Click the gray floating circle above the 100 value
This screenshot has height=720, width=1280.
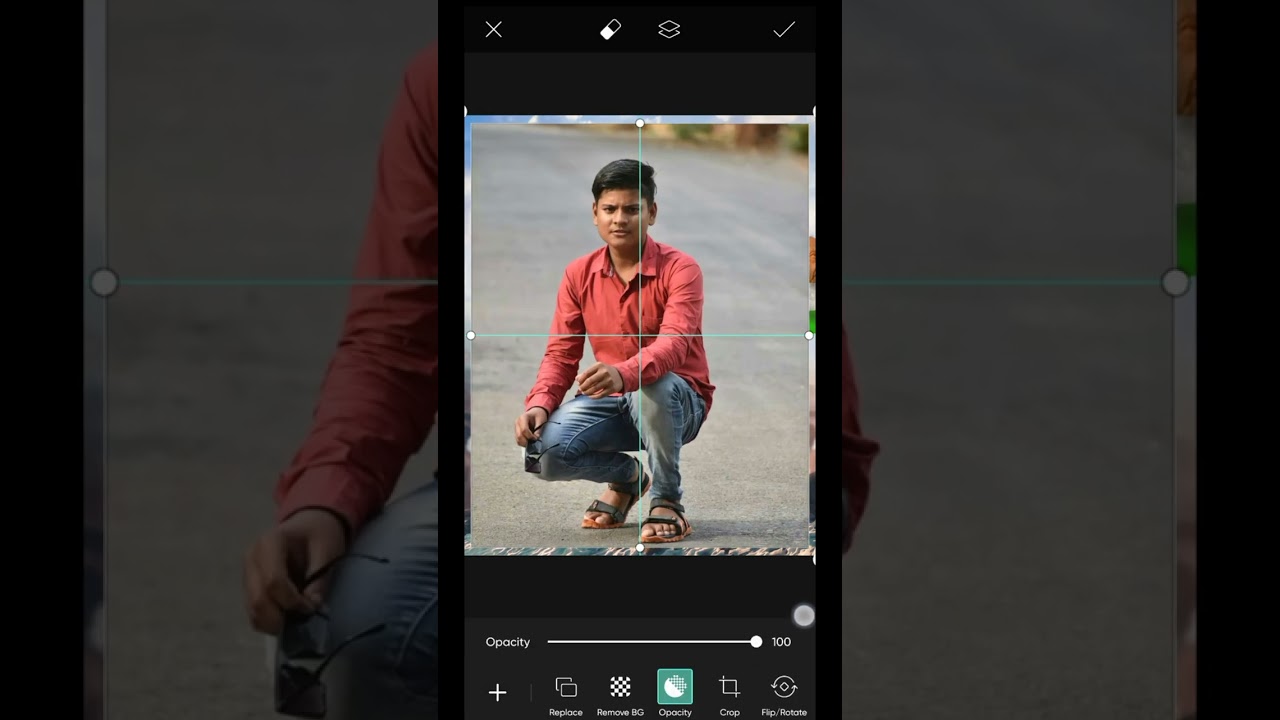click(x=804, y=616)
